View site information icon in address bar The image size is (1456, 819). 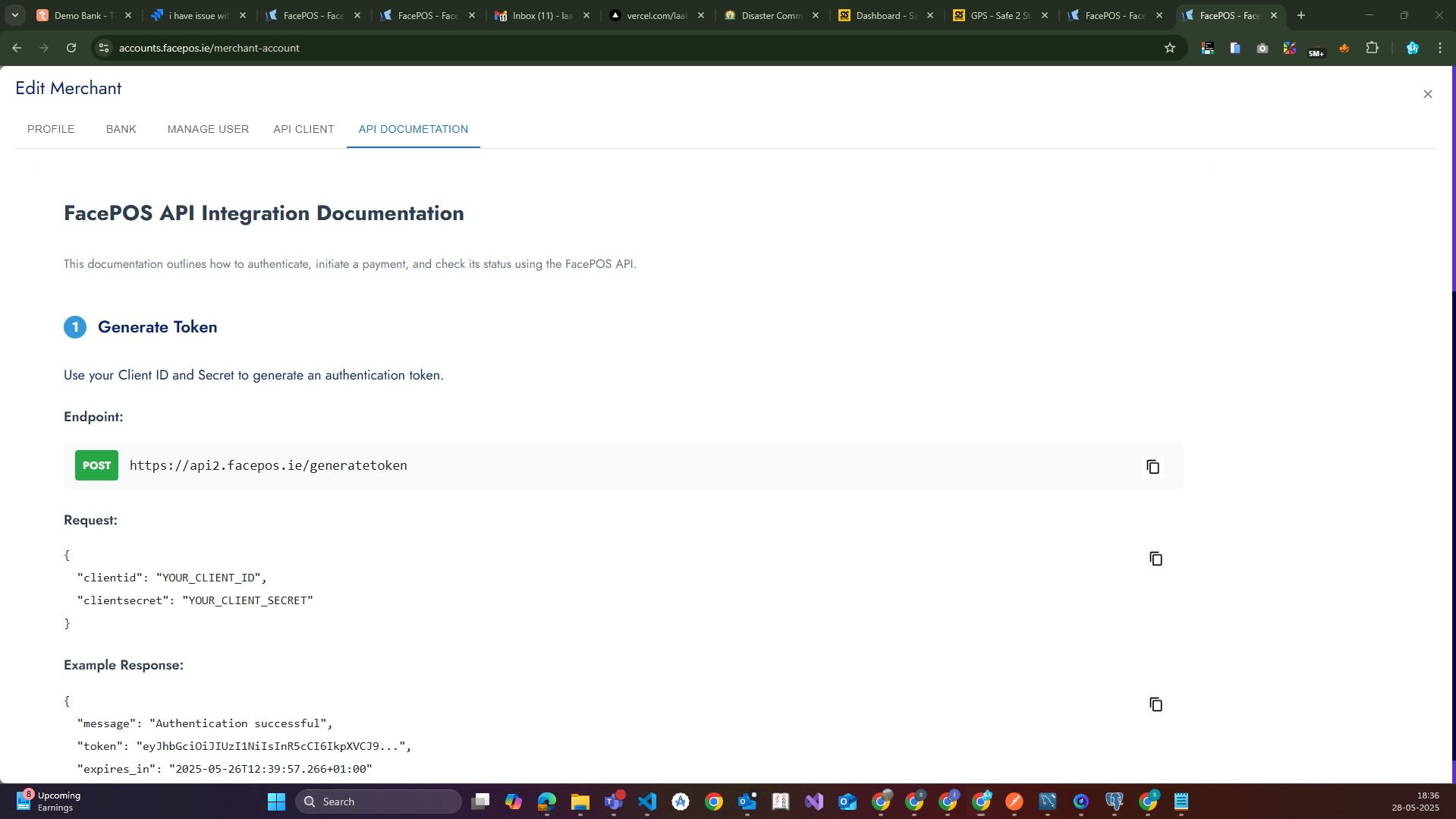pos(104,48)
